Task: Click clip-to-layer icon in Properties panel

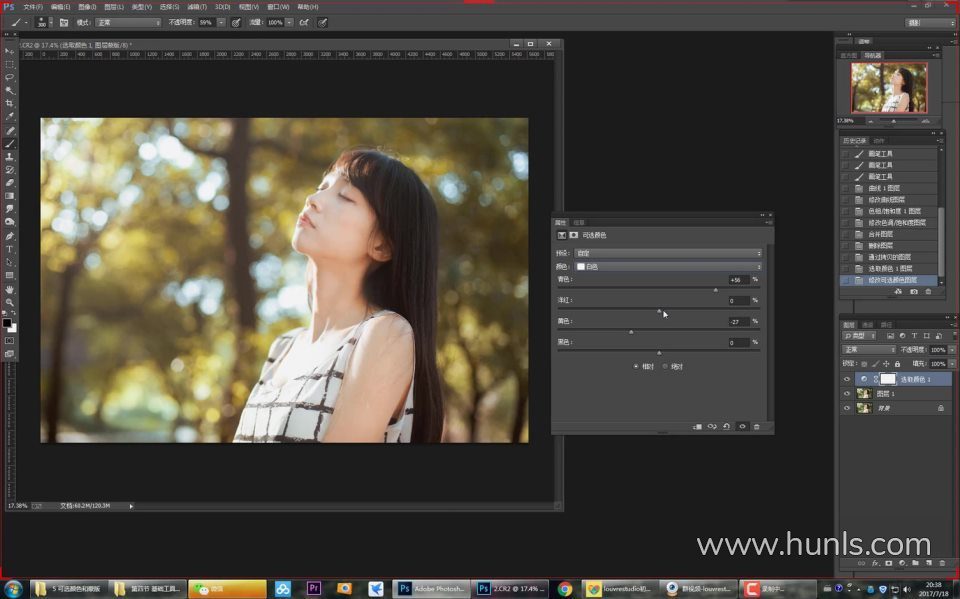Action: (x=697, y=426)
